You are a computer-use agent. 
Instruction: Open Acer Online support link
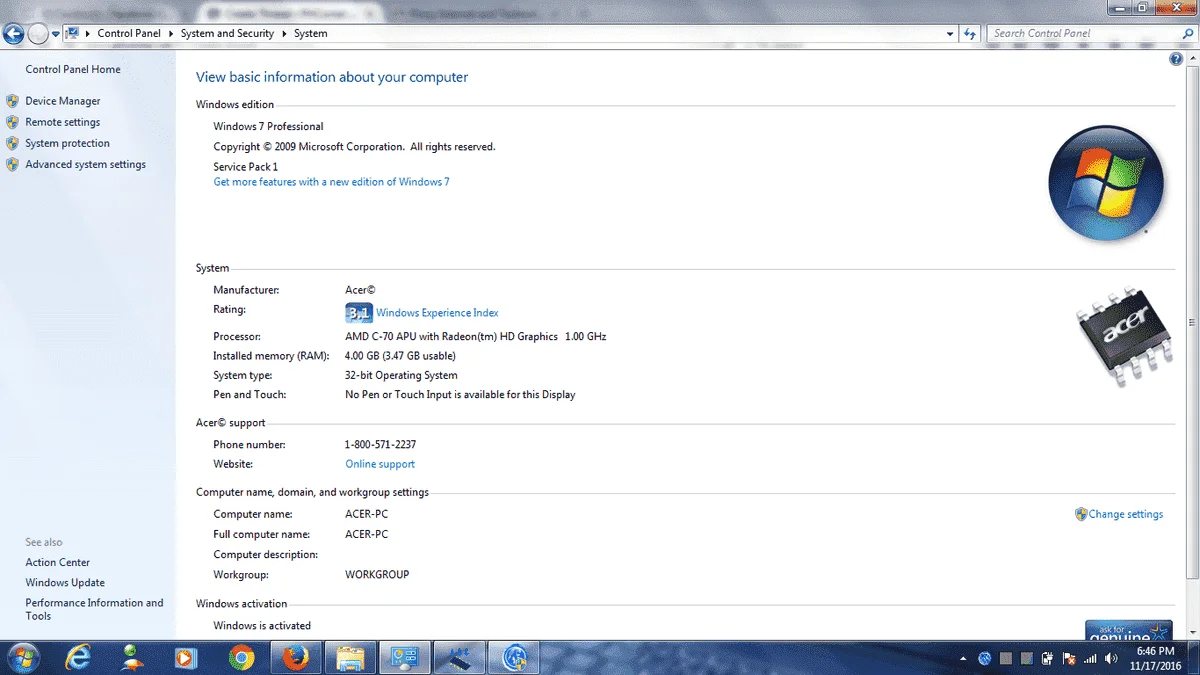pos(380,464)
